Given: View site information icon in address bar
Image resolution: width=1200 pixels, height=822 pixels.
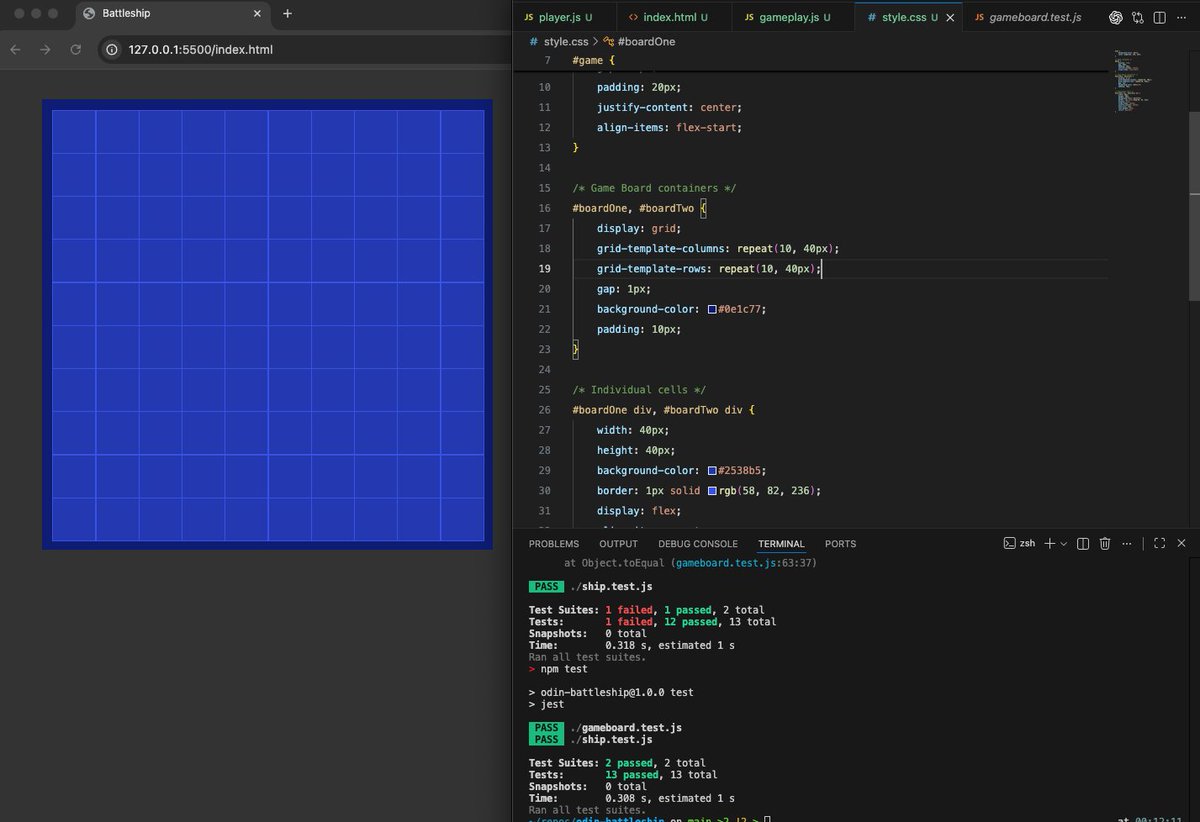Looking at the screenshot, I should point(112,49).
